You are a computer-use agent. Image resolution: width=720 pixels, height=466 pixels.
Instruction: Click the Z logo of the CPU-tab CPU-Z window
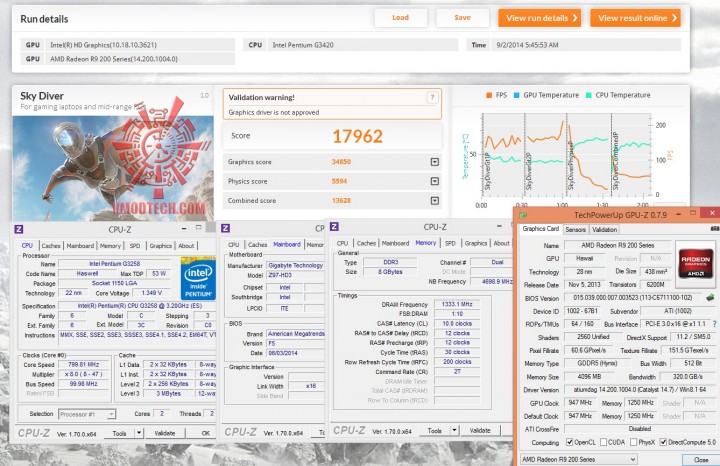(19, 229)
